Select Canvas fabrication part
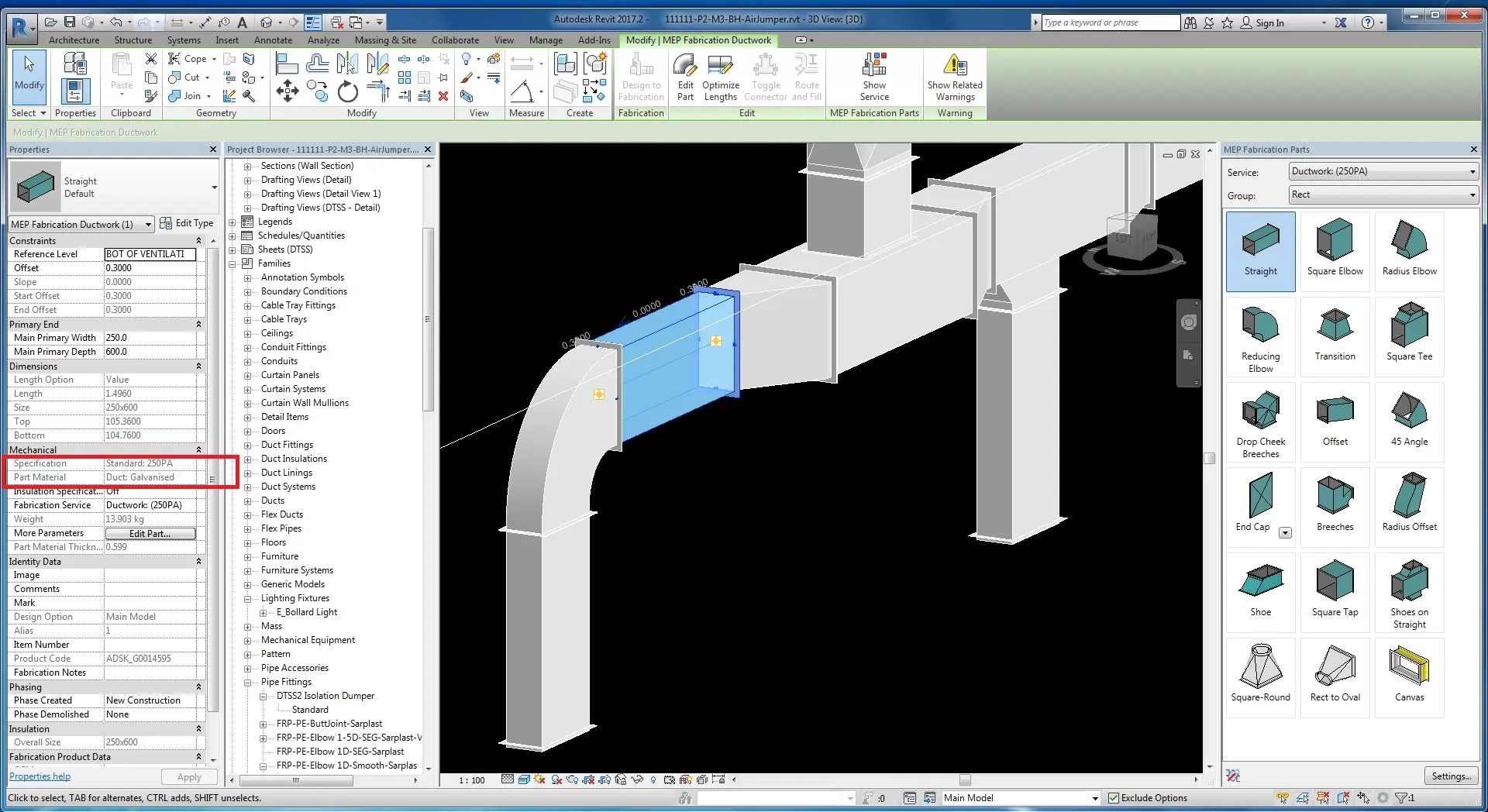Viewport: 1488px width, 812px height. click(x=1409, y=679)
